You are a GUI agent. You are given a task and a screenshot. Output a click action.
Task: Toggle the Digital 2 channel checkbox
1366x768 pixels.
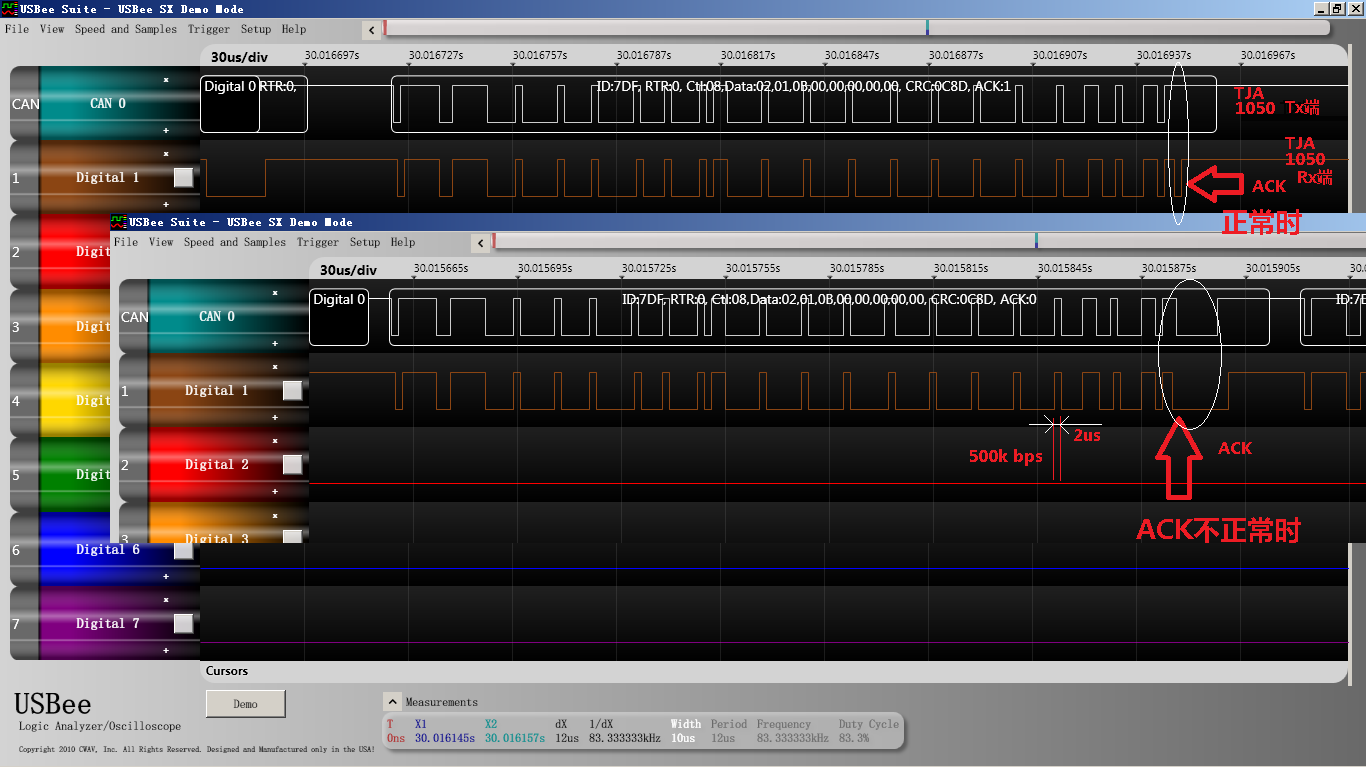pos(292,465)
